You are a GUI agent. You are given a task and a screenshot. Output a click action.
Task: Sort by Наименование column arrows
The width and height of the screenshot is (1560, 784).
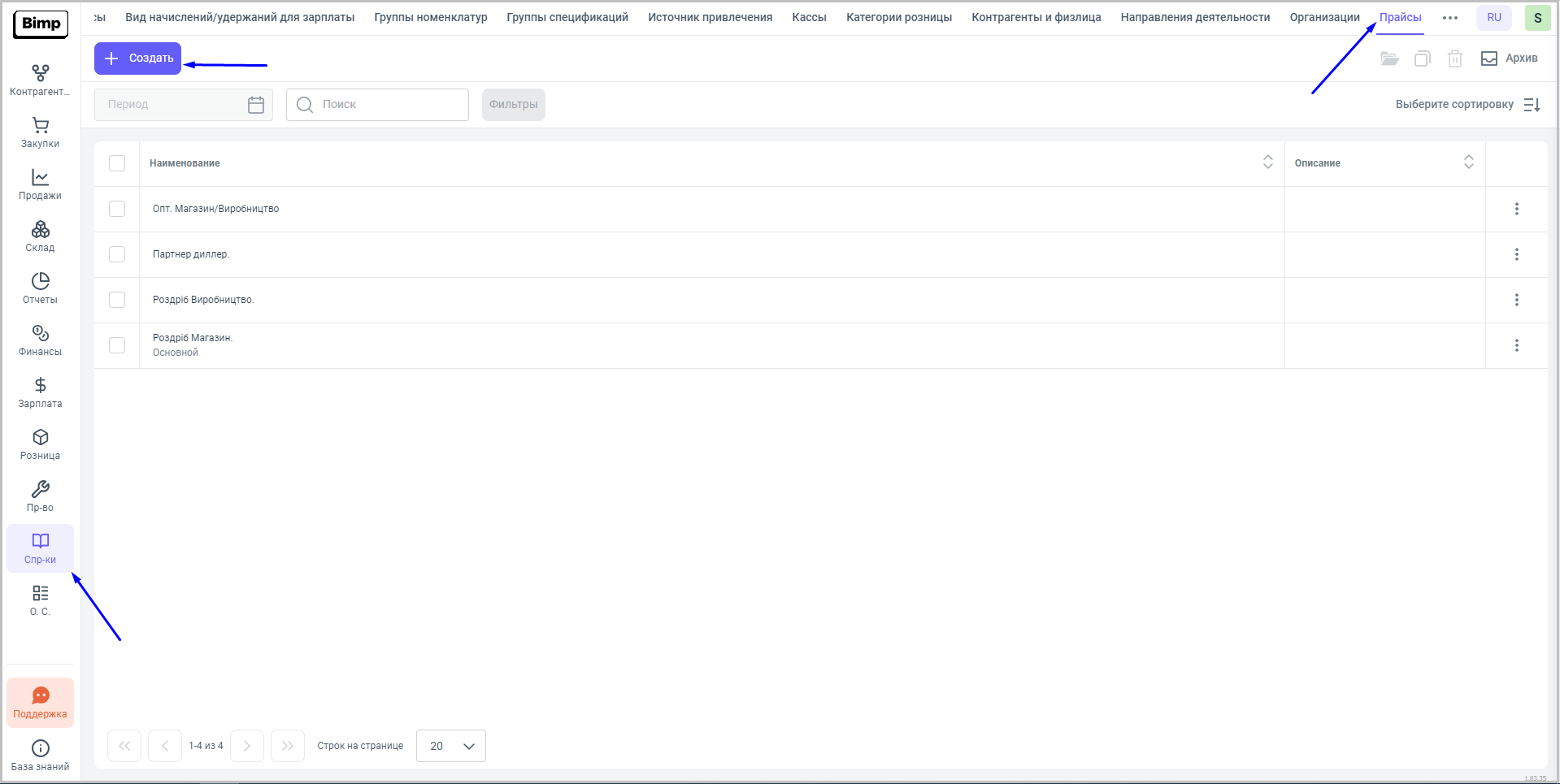[1267, 162]
